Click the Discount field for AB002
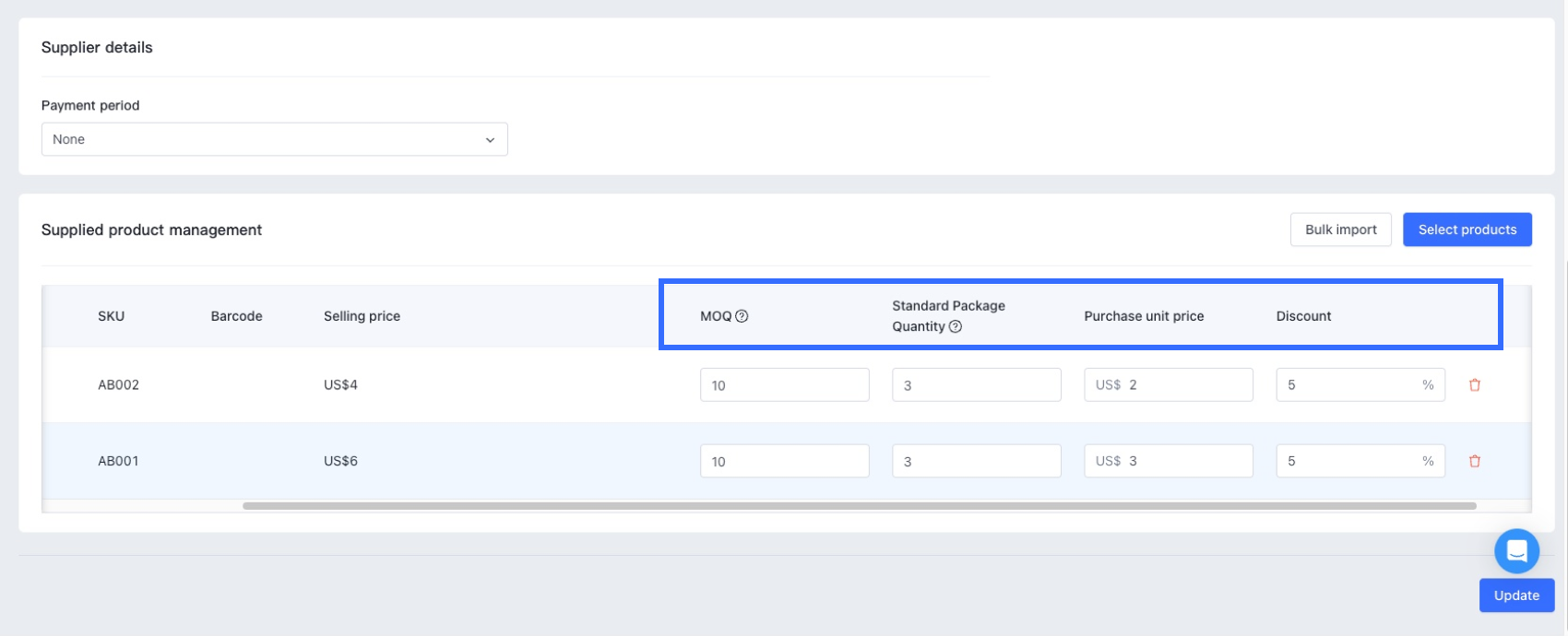 pos(1347,385)
